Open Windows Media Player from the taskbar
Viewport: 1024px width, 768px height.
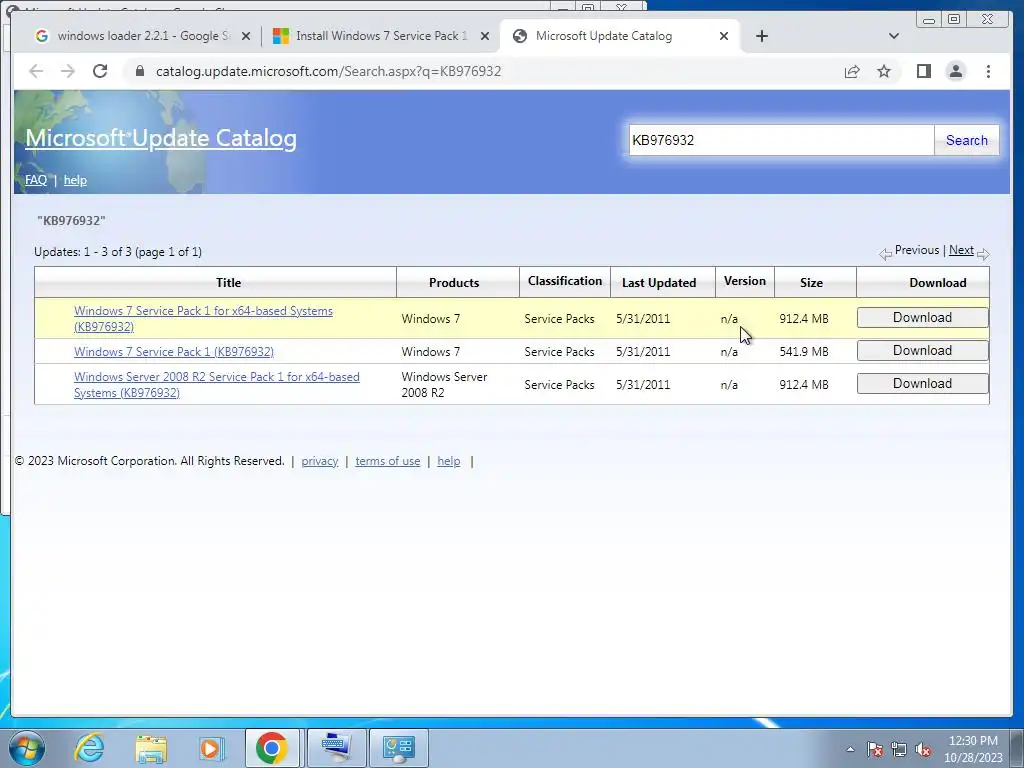pos(211,748)
